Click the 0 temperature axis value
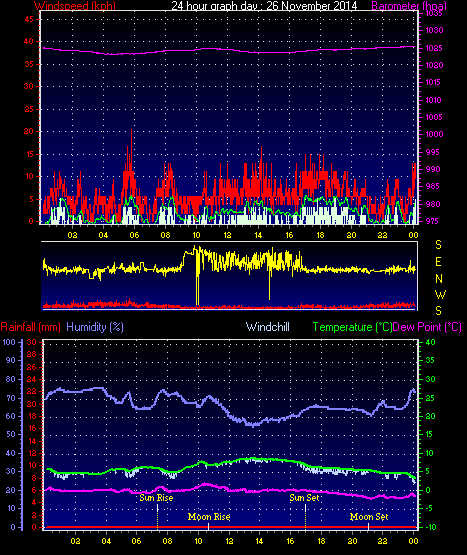This screenshot has height=555, width=467. pos(428,491)
